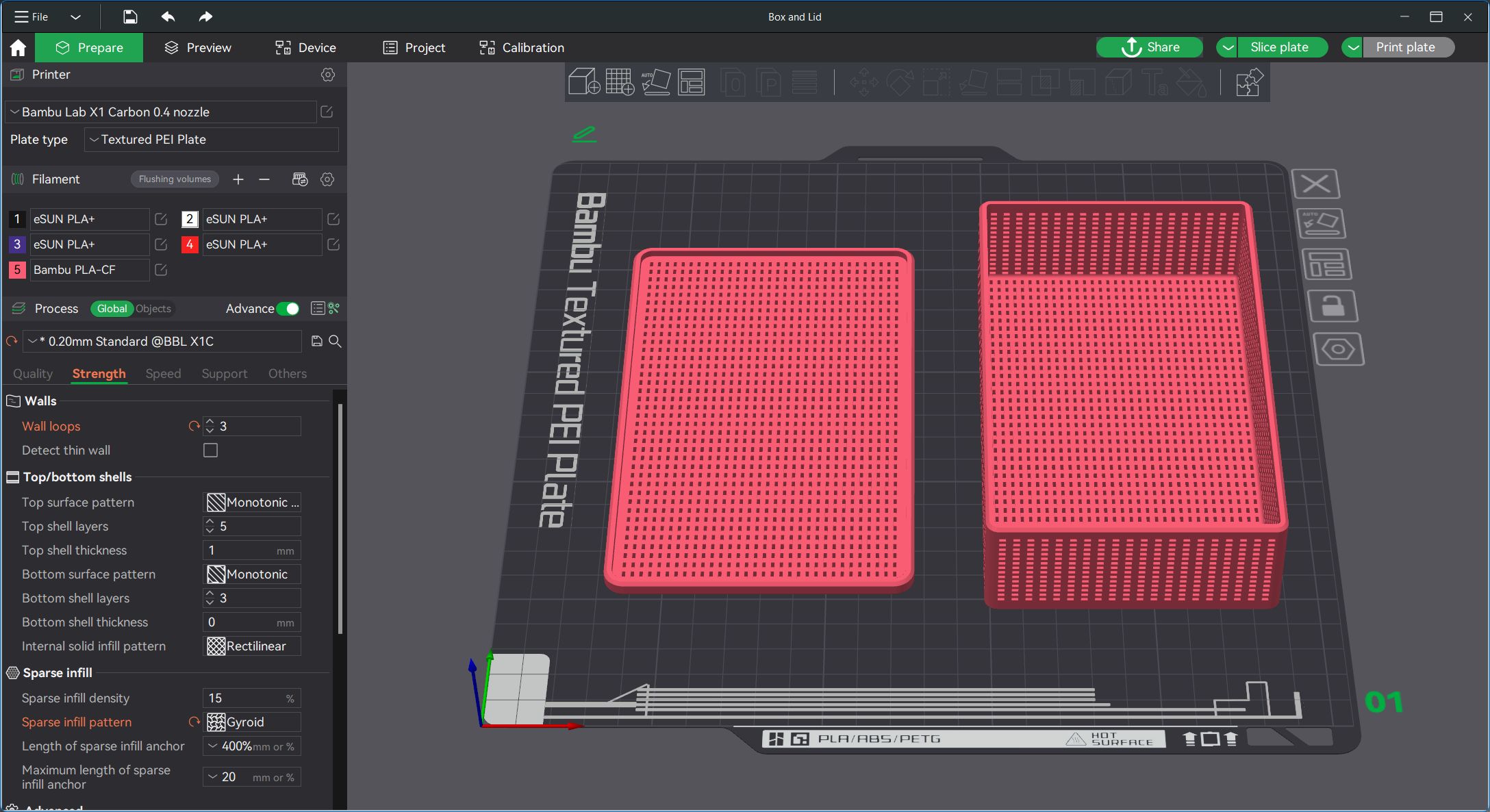1490x812 pixels.
Task: Toggle visibility of flushing volumes
Action: [174, 179]
